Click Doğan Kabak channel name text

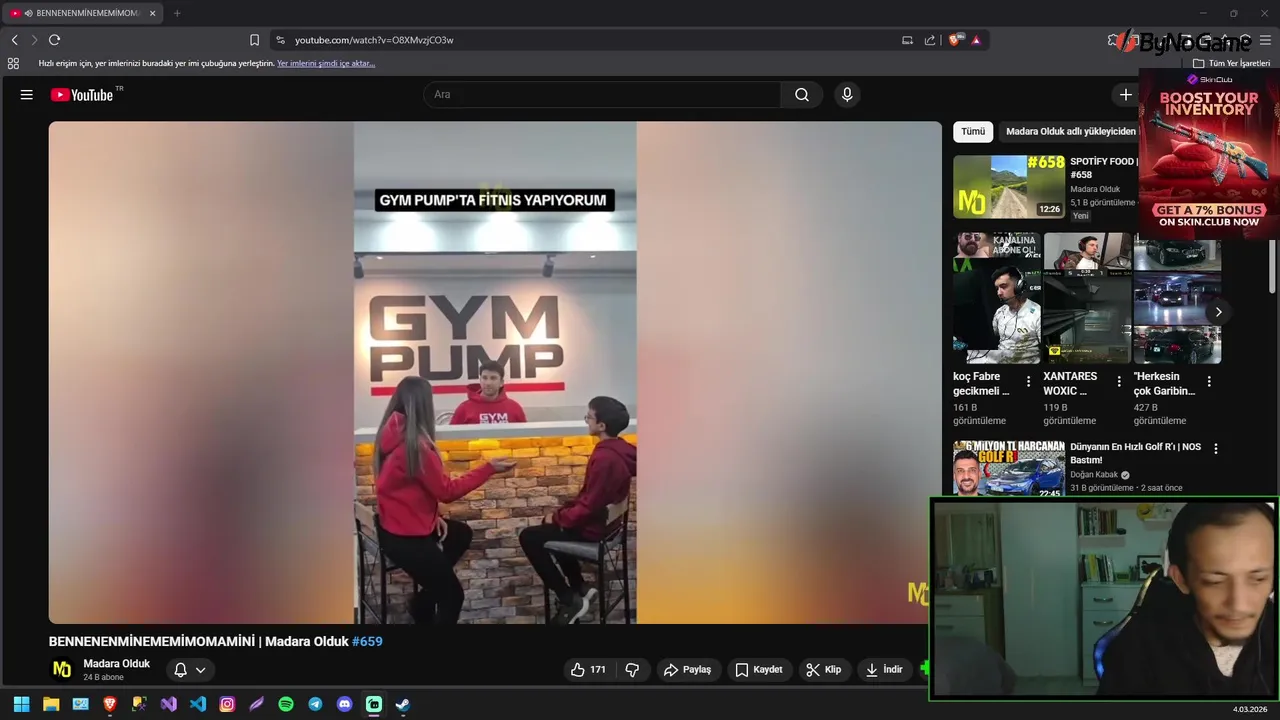click(1094, 475)
